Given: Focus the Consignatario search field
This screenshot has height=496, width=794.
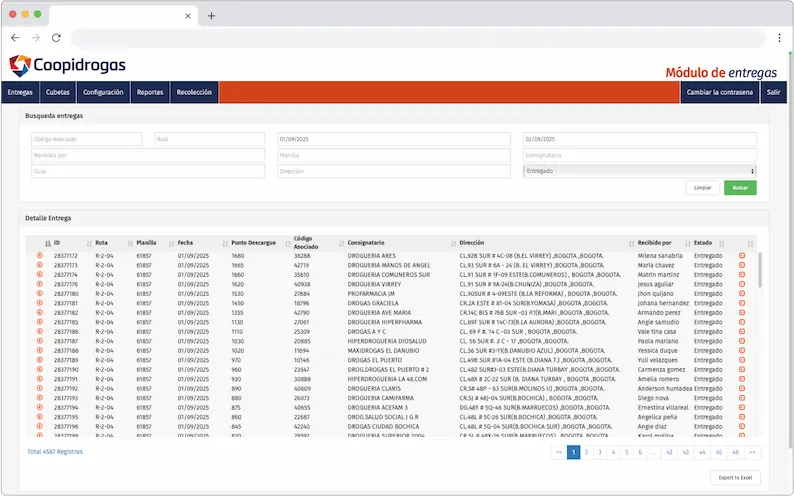Looking at the screenshot, I should click(x=640, y=156).
